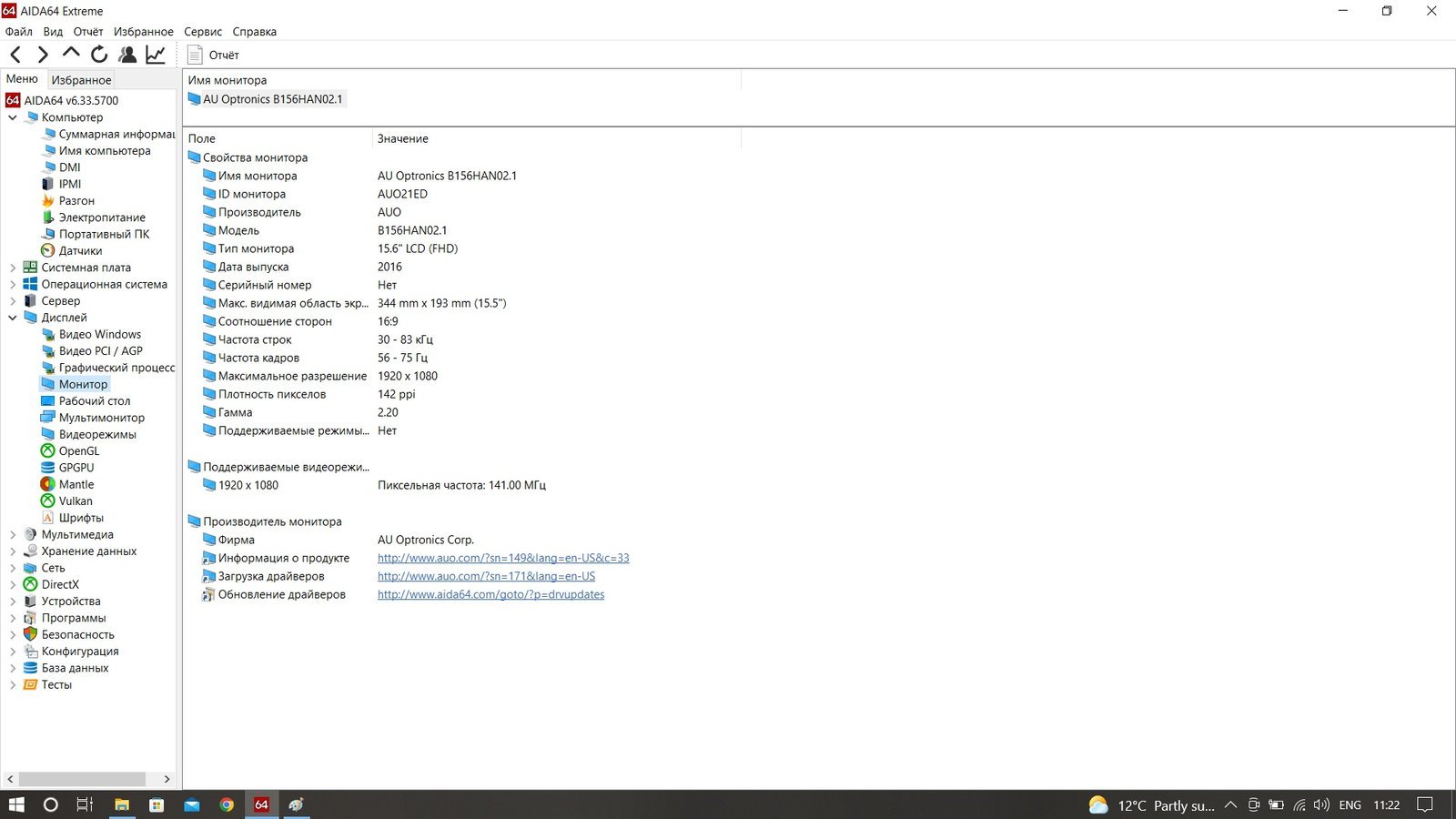This screenshot has width=1456, height=819.
Task: Collapse the Компьютер tree node
Action: 13,117
